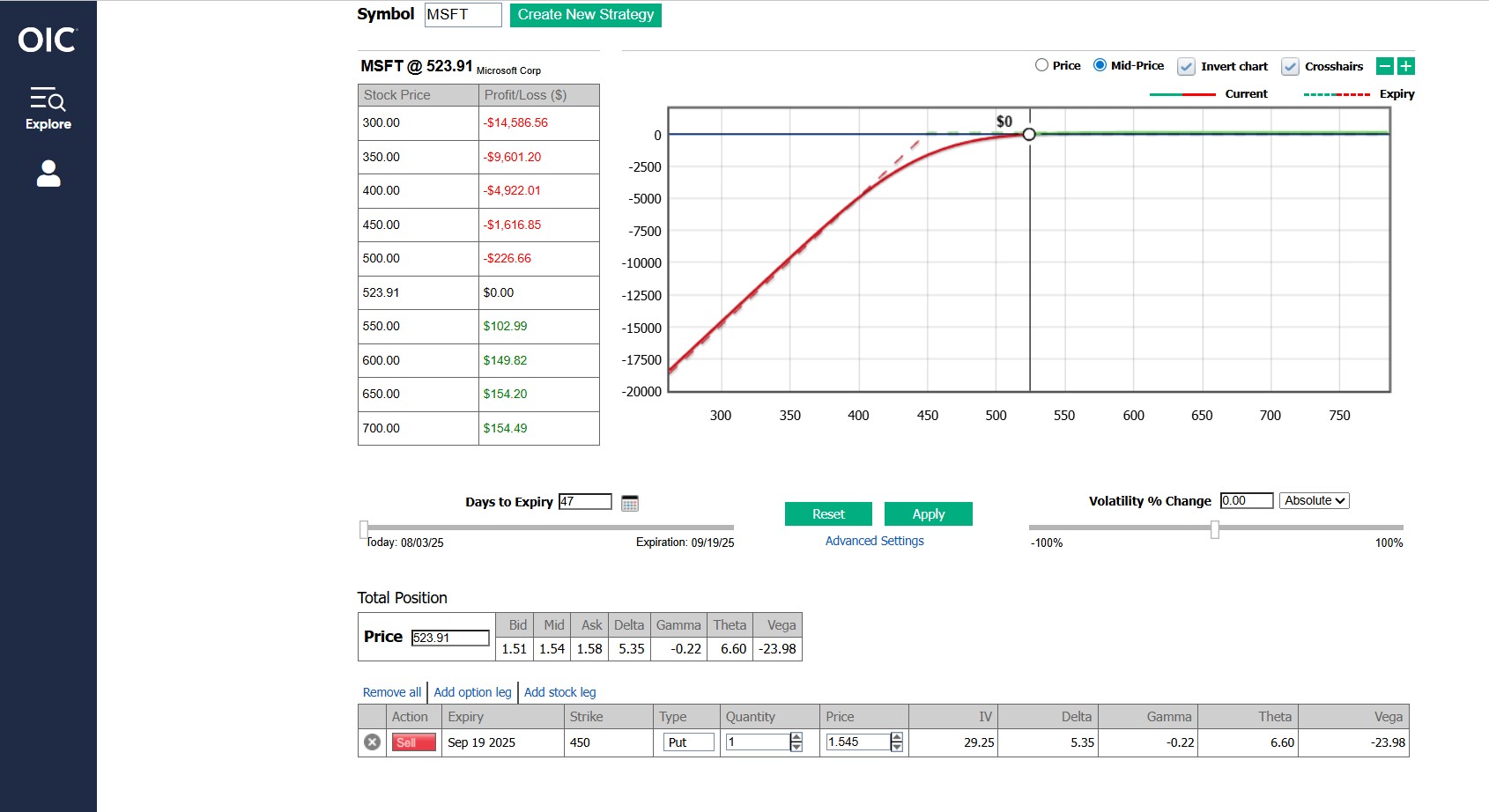
Task: Increase the leg Quantity with up arrow
Action: tap(796, 738)
